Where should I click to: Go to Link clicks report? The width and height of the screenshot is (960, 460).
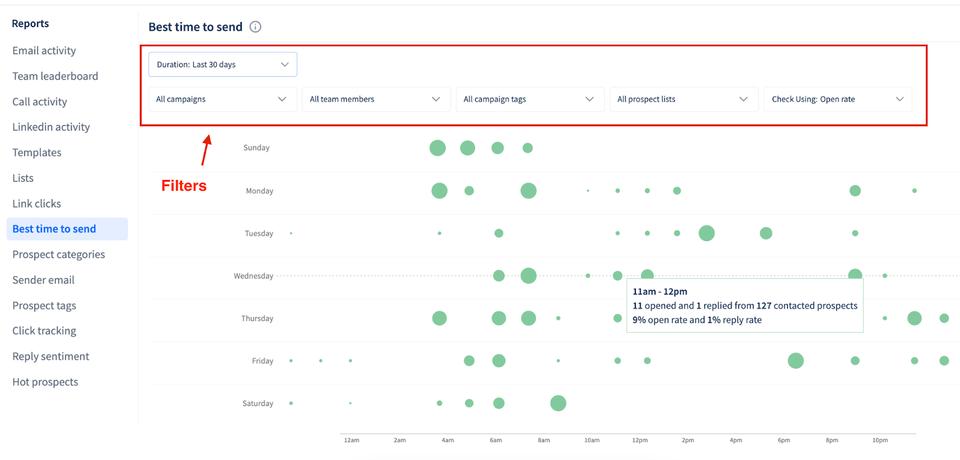coord(37,203)
